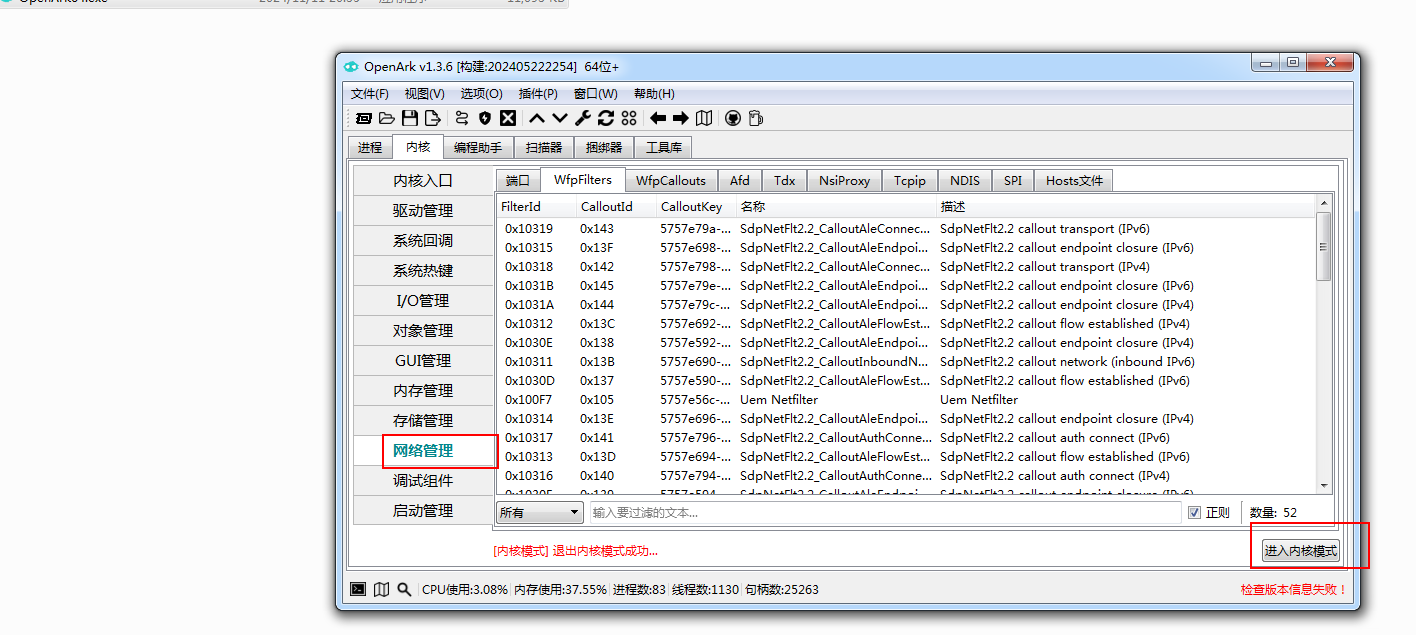Click the 进入内核模式 button

tap(1300, 551)
